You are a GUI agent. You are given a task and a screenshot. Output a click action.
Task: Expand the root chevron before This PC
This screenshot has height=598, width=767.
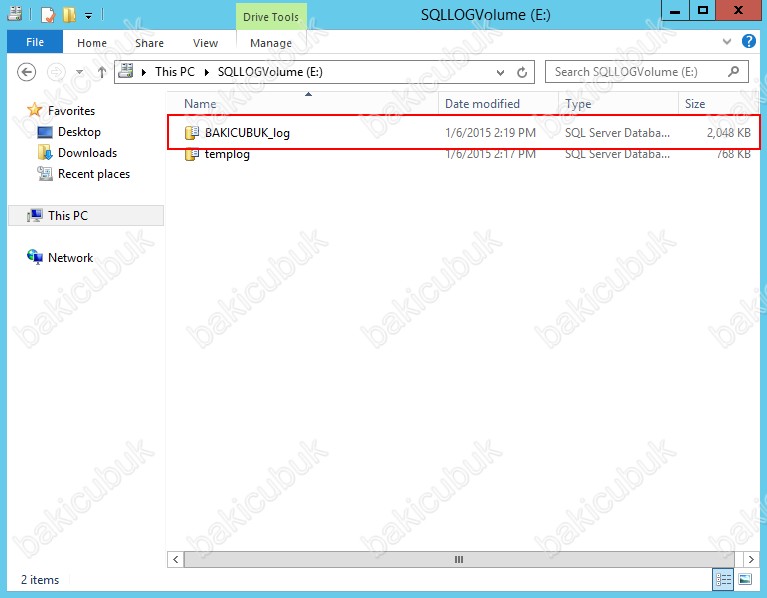[144, 72]
